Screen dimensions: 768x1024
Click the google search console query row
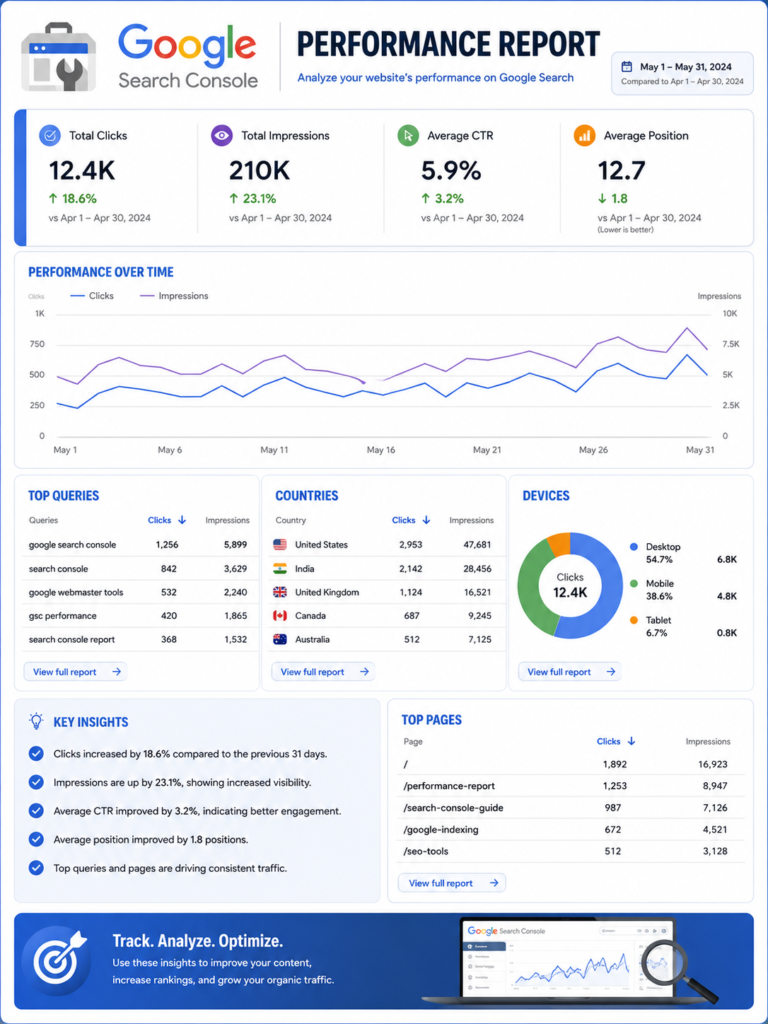tap(138, 545)
